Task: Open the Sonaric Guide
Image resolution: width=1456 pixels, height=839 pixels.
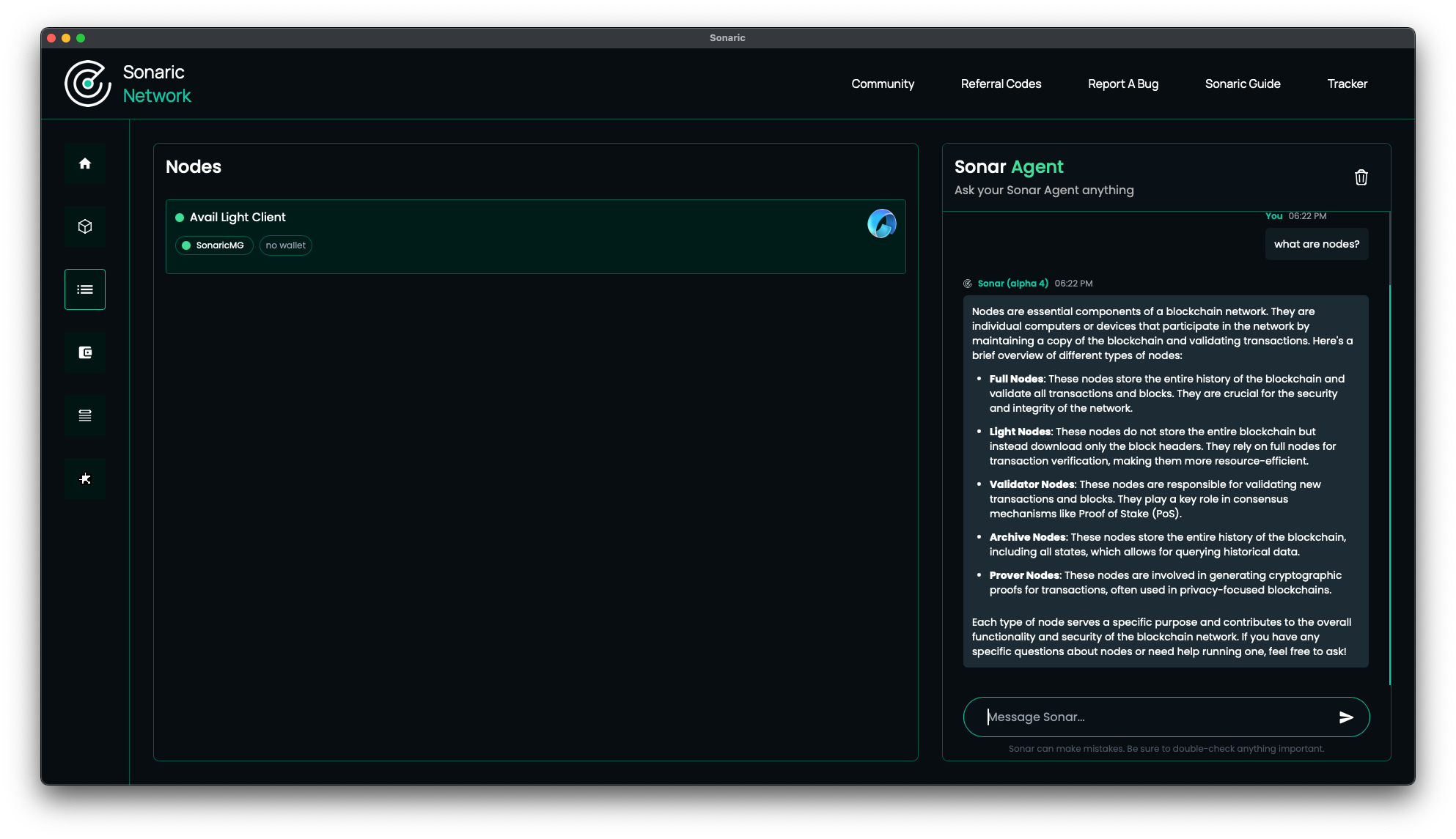Action: point(1243,84)
